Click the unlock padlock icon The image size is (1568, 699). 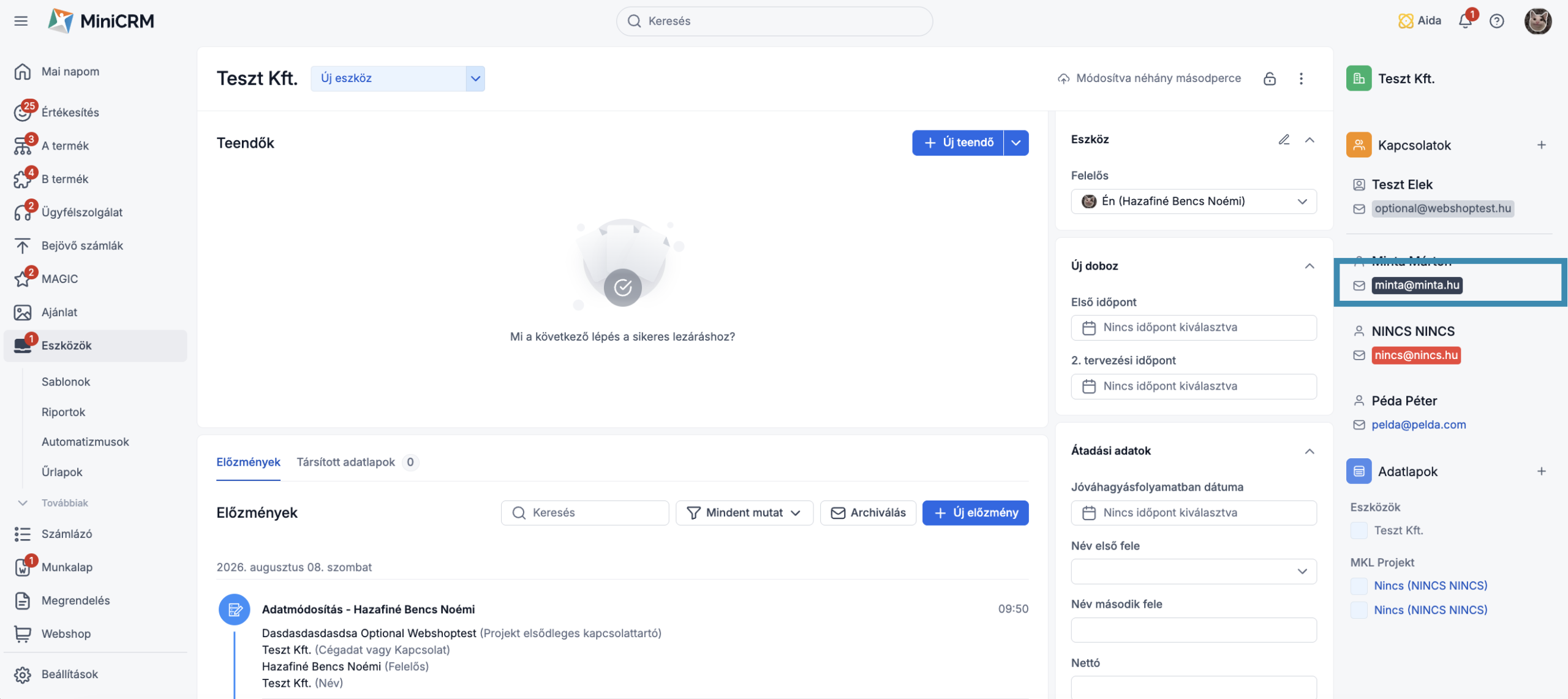coord(1269,78)
